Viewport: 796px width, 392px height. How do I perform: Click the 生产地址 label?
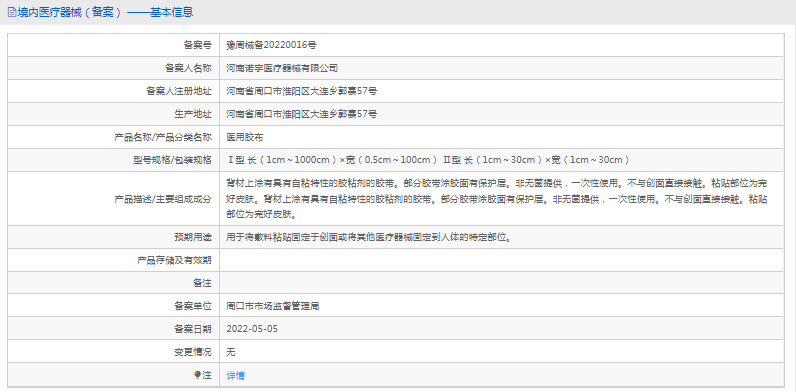coord(193,114)
